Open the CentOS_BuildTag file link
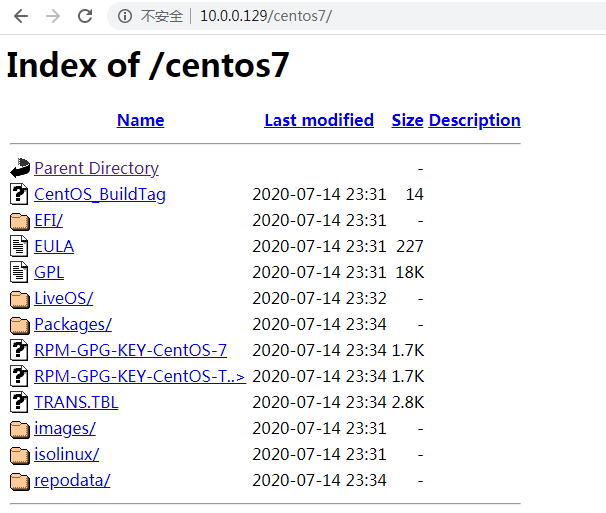Viewport: 606px width, 513px height. coord(100,194)
